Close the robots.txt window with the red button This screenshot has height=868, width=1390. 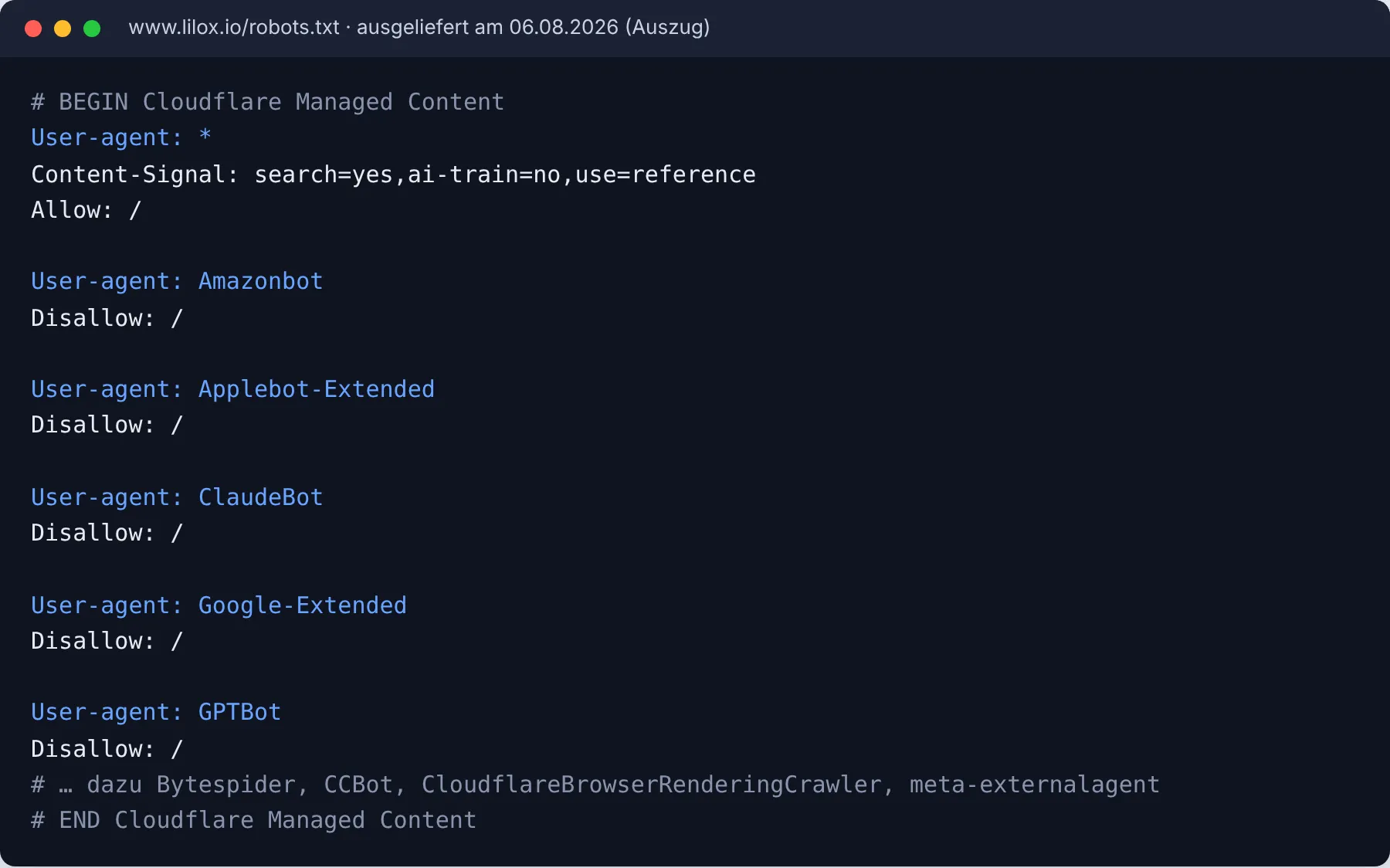pyautogui.click(x=33, y=29)
